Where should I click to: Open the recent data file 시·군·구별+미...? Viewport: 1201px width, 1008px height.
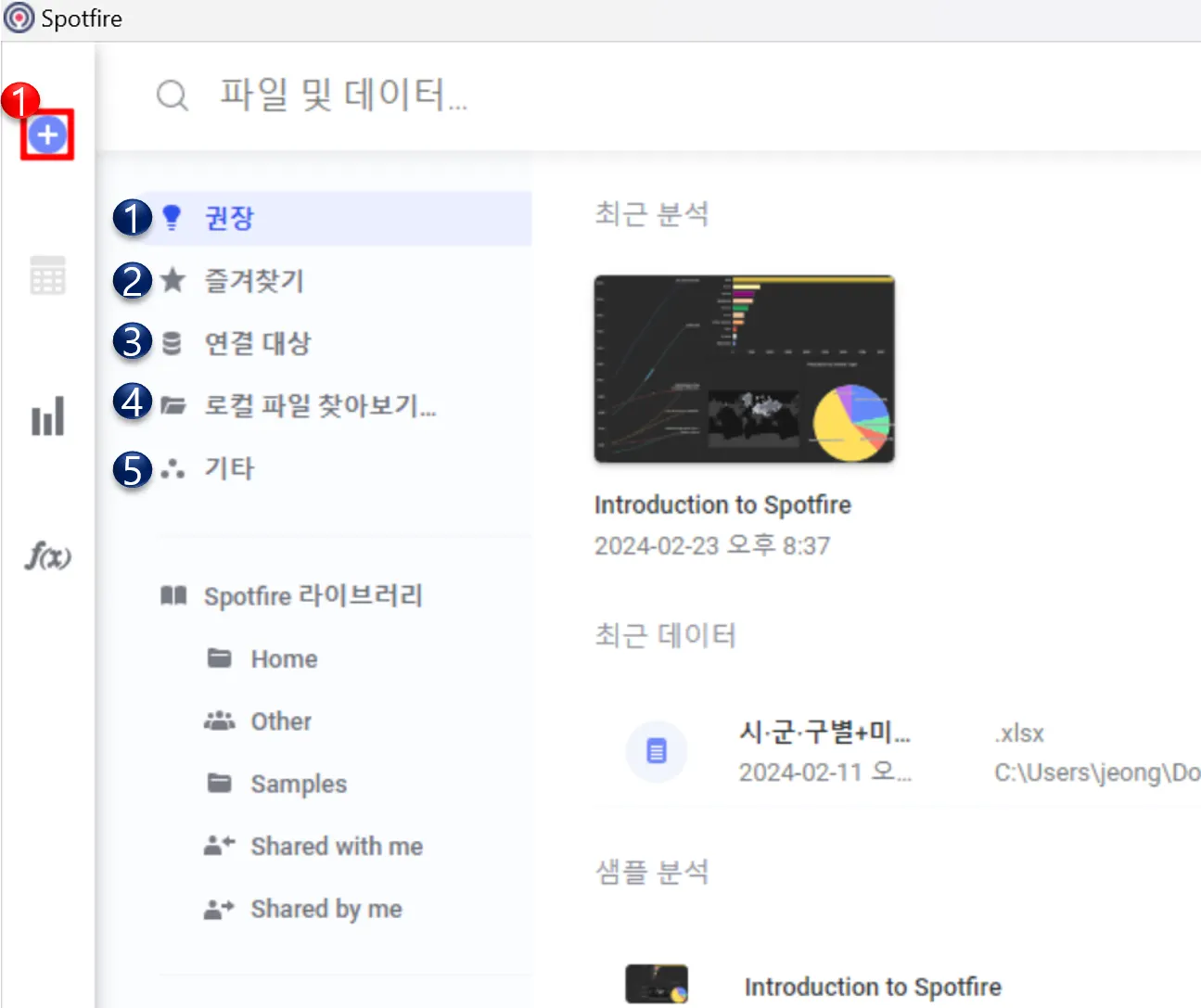click(824, 733)
